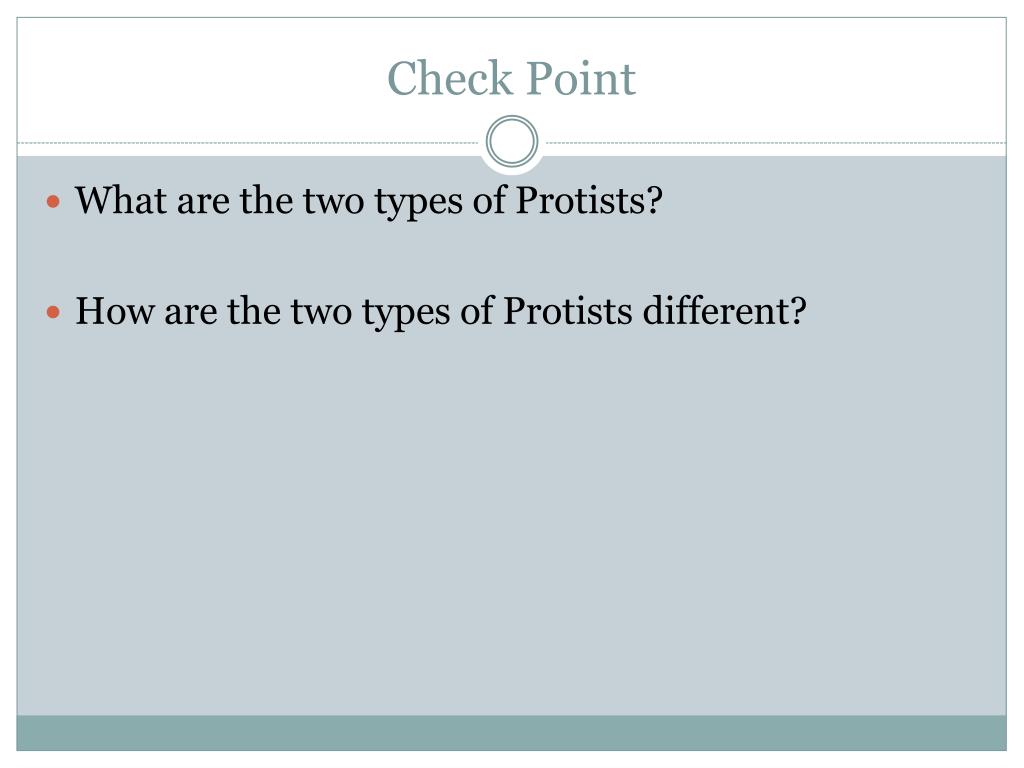Click the text "What are the two types of Protists?"
1024x768 pixels.
pos(369,201)
